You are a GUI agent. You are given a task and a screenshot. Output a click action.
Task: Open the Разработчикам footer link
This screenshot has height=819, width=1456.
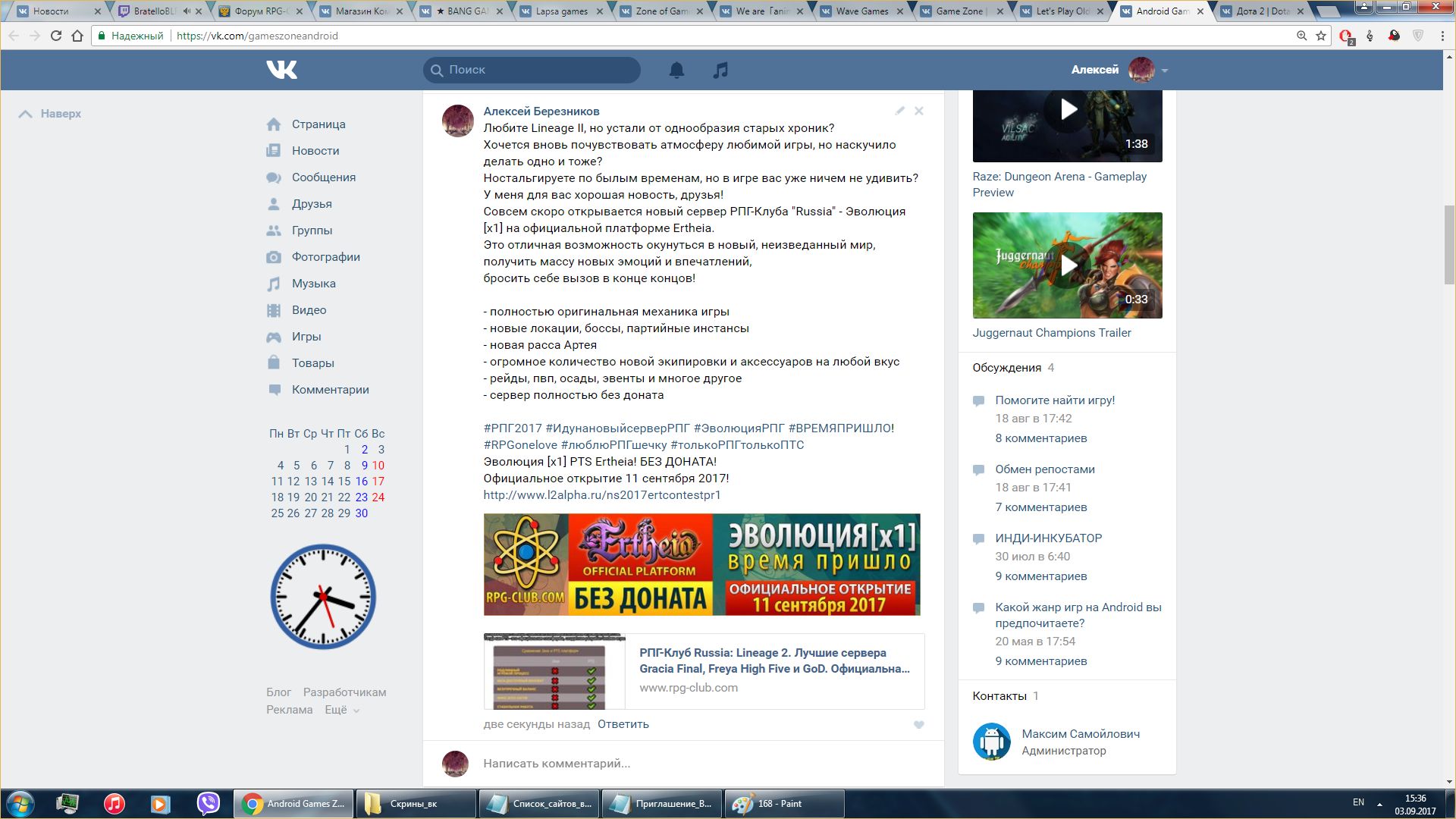[345, 692]
